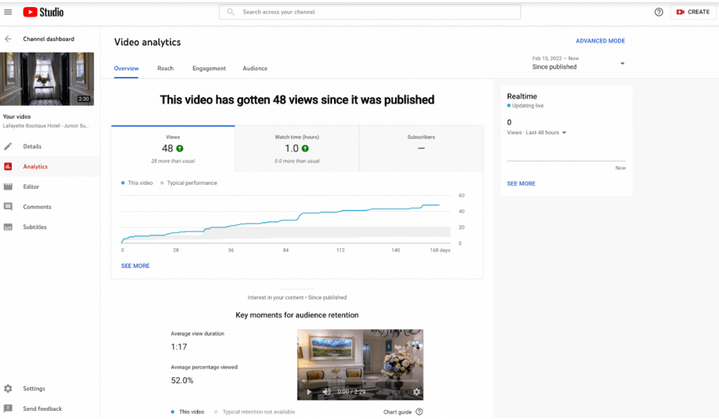The image size is (719, 419).
Task: Mute the retention video player volume
Action: click(x=326, y=392)
